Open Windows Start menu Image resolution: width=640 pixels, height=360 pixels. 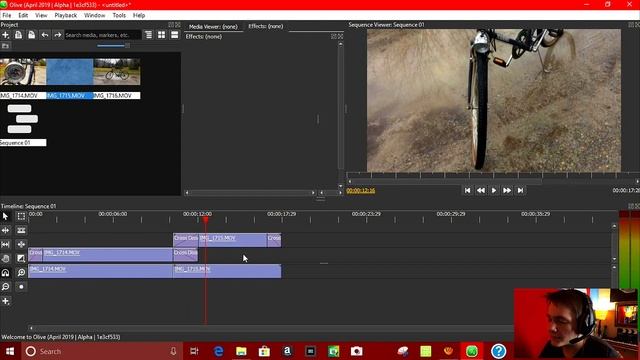click(x=10, y=351)
